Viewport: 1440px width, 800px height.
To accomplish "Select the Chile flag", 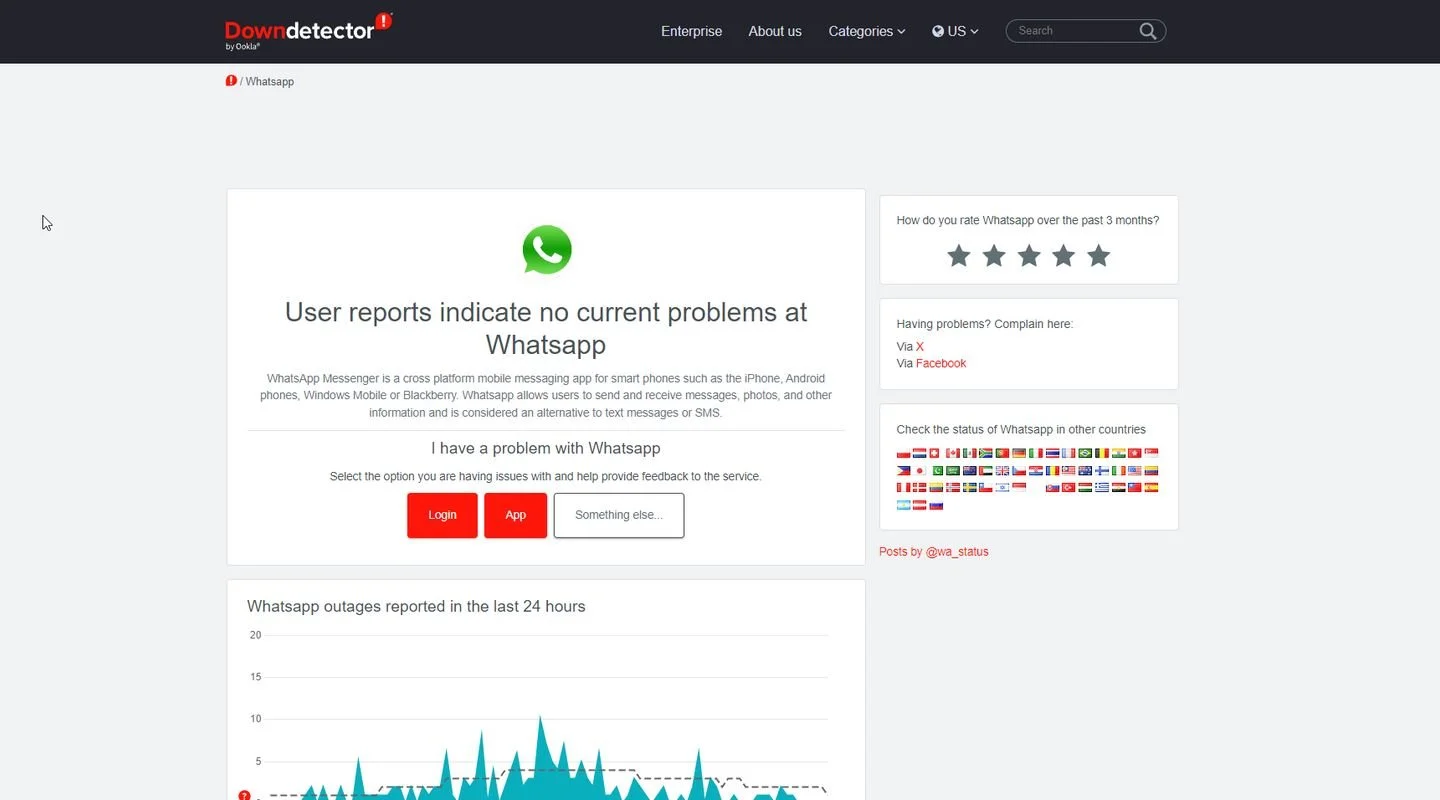I will [x=985, y=487].
